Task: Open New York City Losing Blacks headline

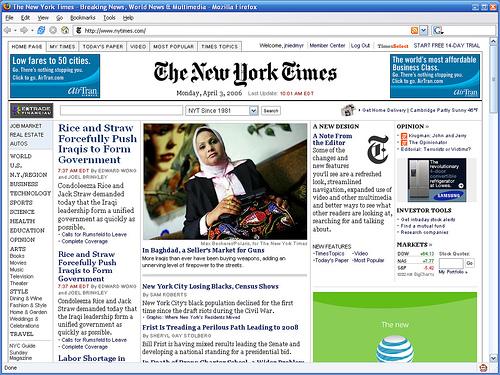Action: [210, 286]
